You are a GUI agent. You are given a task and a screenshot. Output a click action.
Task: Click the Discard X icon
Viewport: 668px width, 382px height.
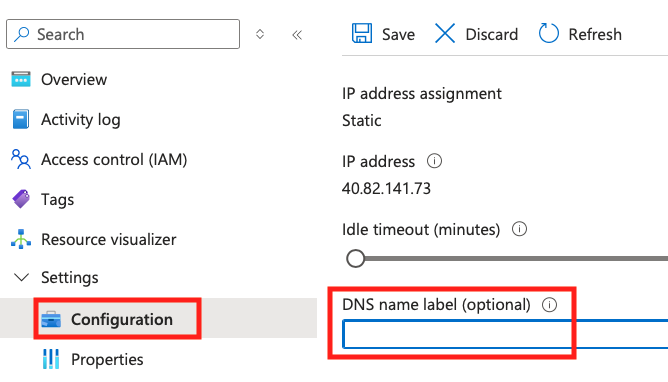click(x=445, y=33)
